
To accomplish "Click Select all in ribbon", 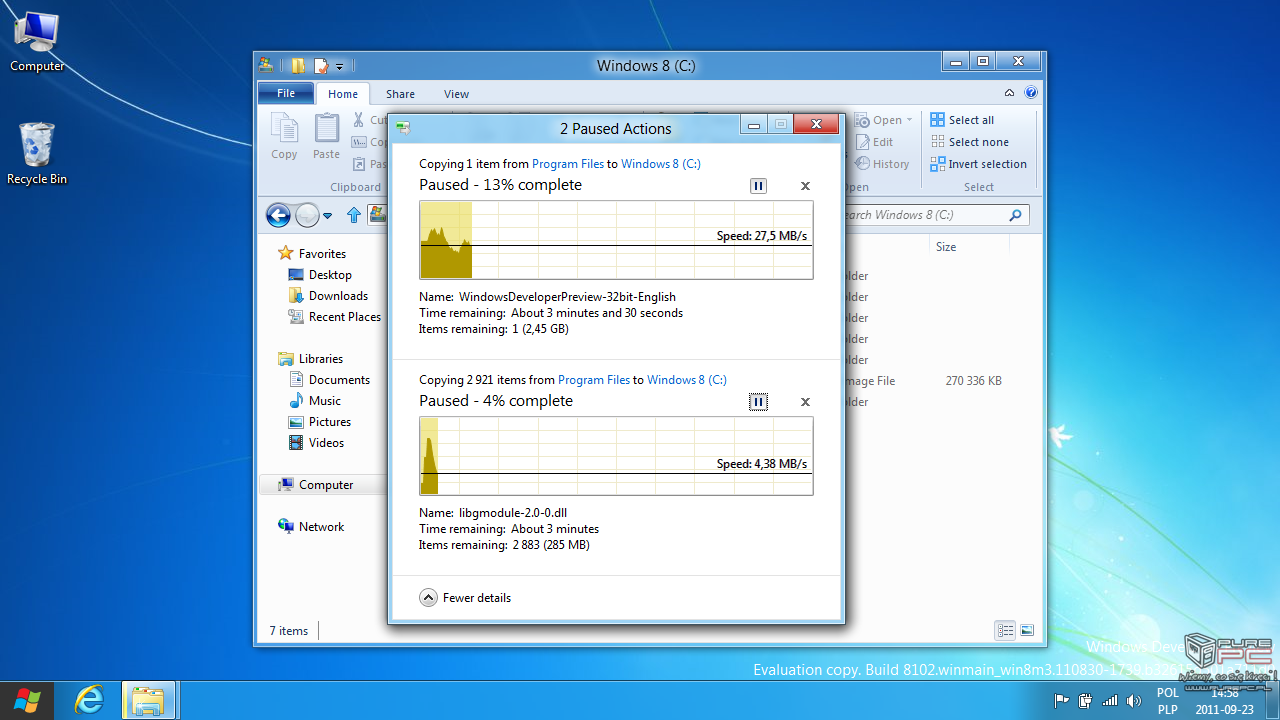I will click(962, 120).
